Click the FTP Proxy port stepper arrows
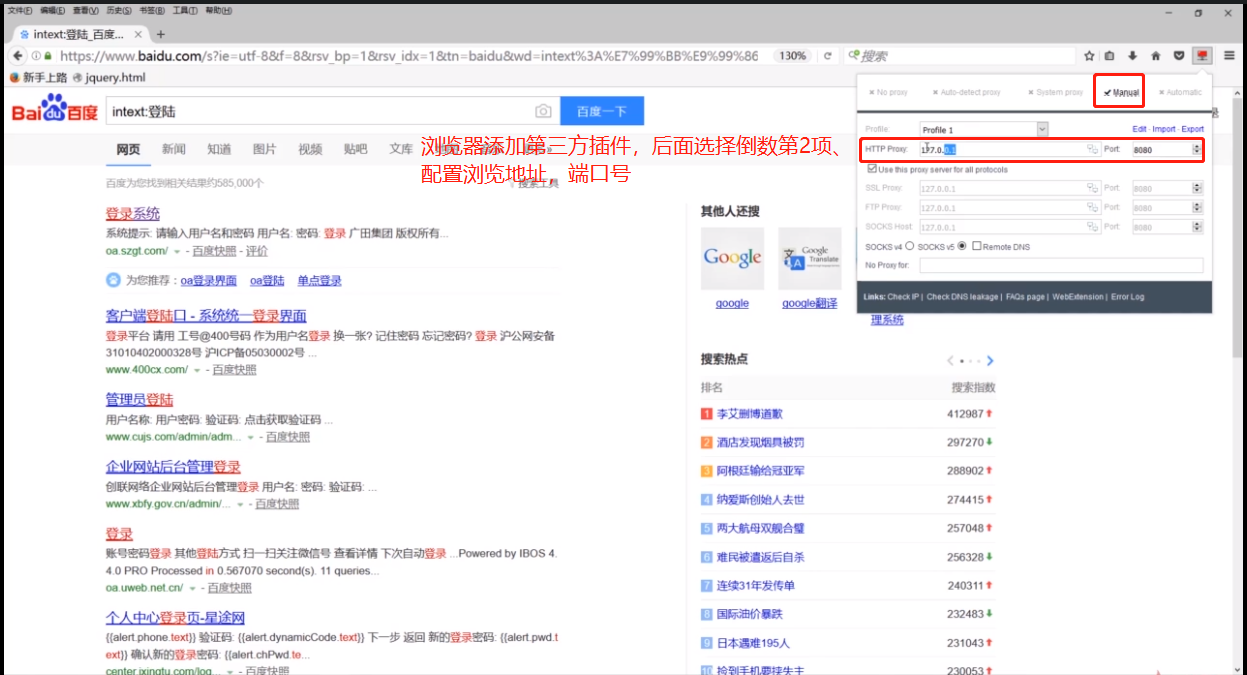The image size is (1247, 675). coord(1197,208)
